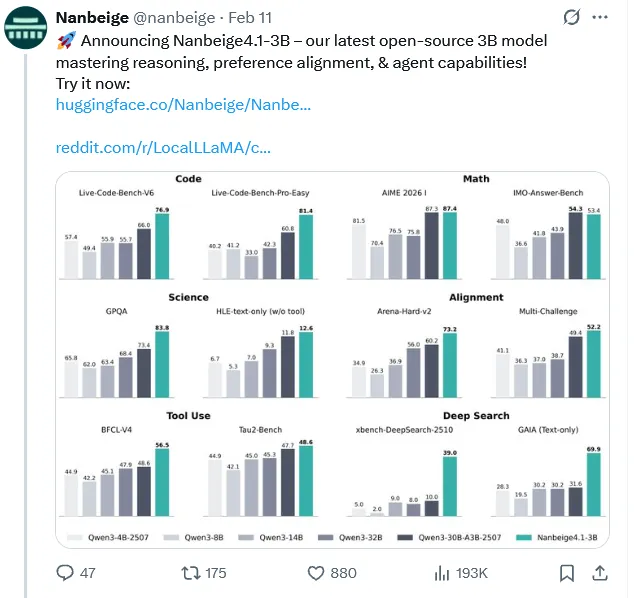Click the views analytics bar icon
Image resolution: width=634 pixels, height=598 pixels.
(x=441, y=573)
